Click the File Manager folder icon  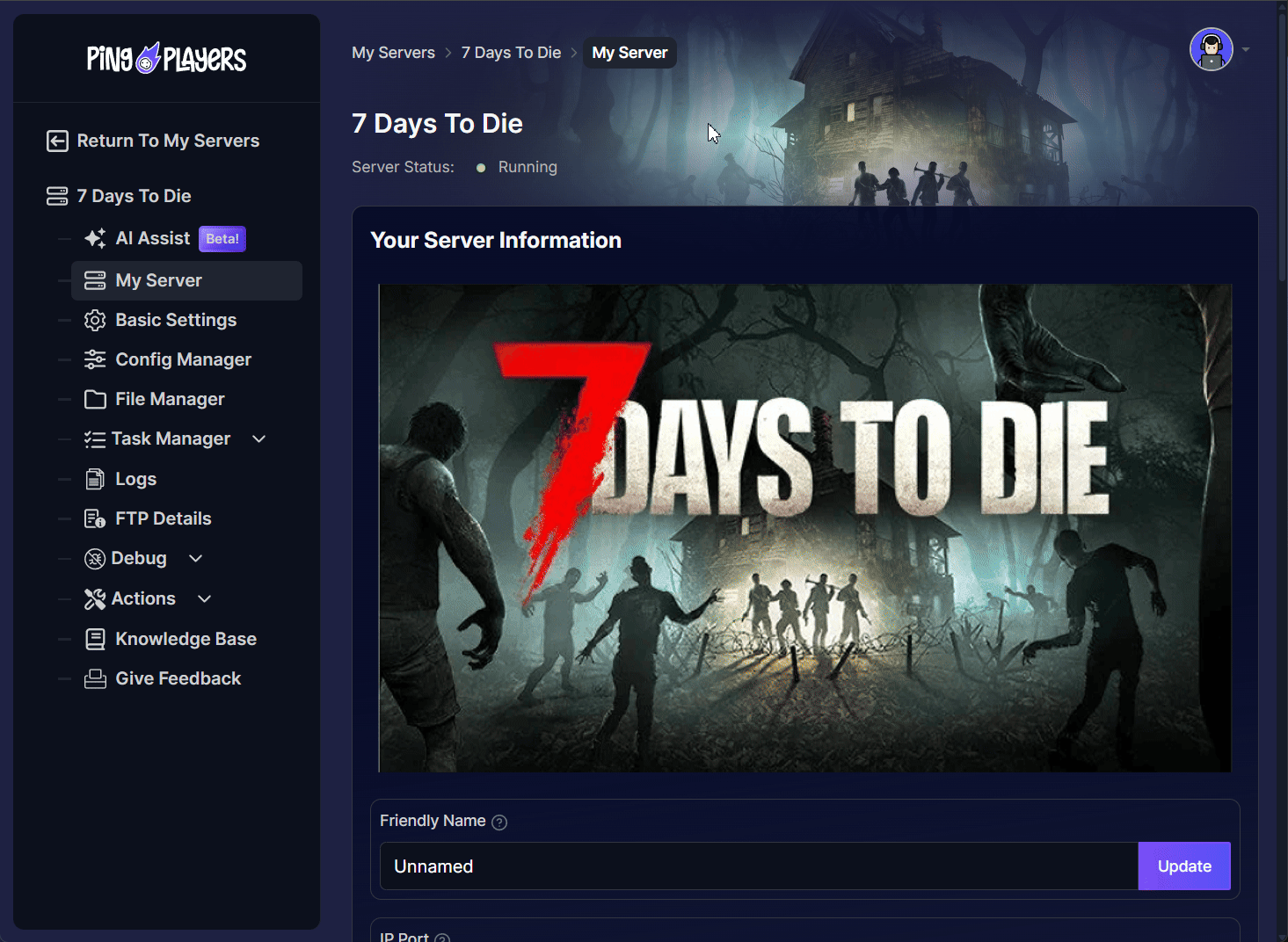pos(95,399)
